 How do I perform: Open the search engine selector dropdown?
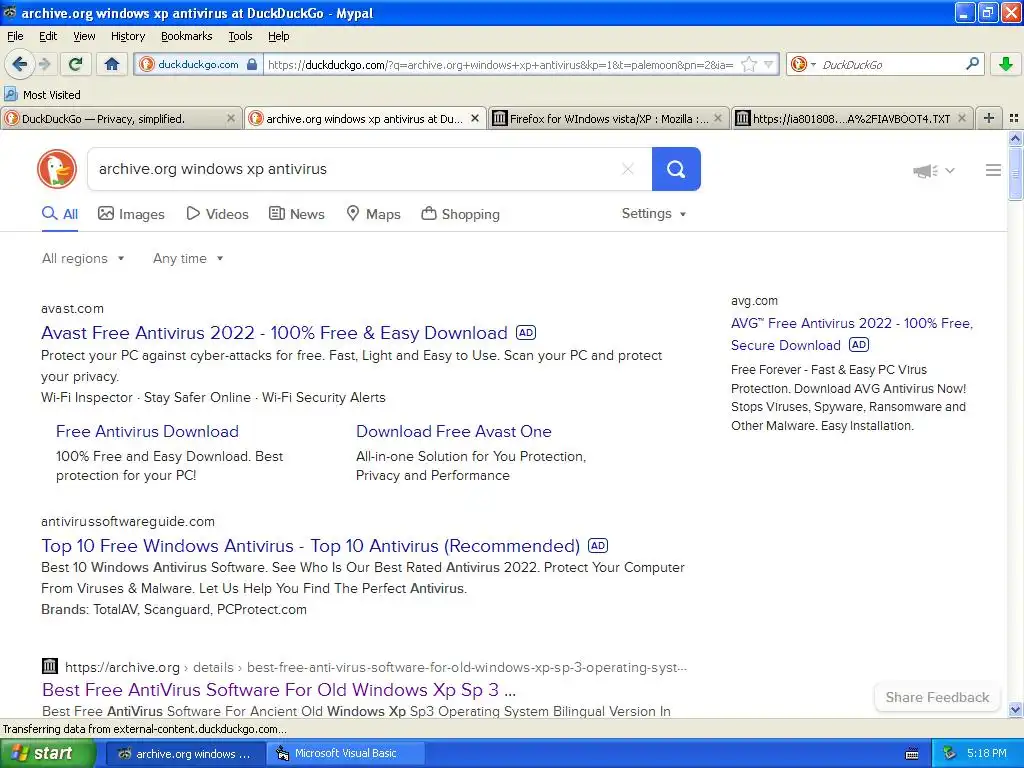803,64
